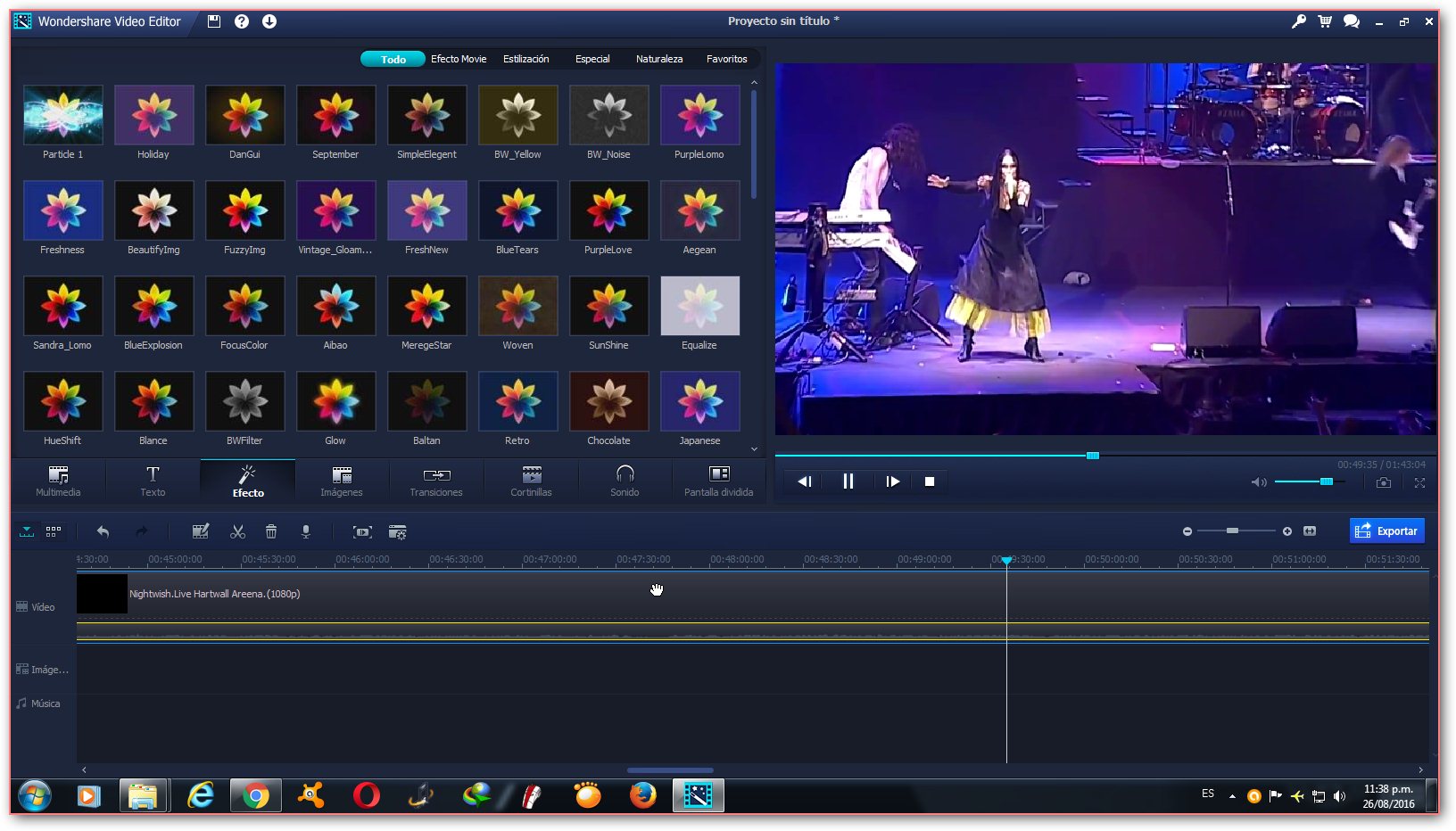
Task: Pause the video preview
Action: tap(848, 481)
